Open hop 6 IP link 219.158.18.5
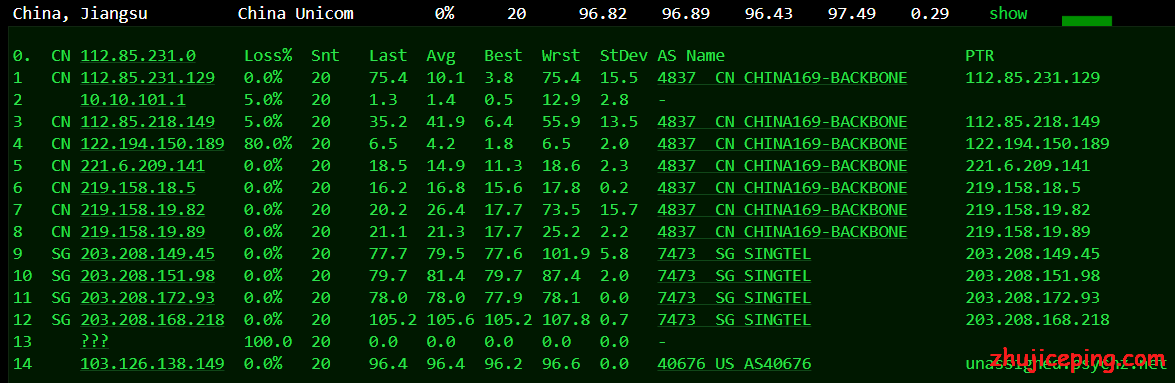This screenshot has width=1175, height=383. coord(139,187)
